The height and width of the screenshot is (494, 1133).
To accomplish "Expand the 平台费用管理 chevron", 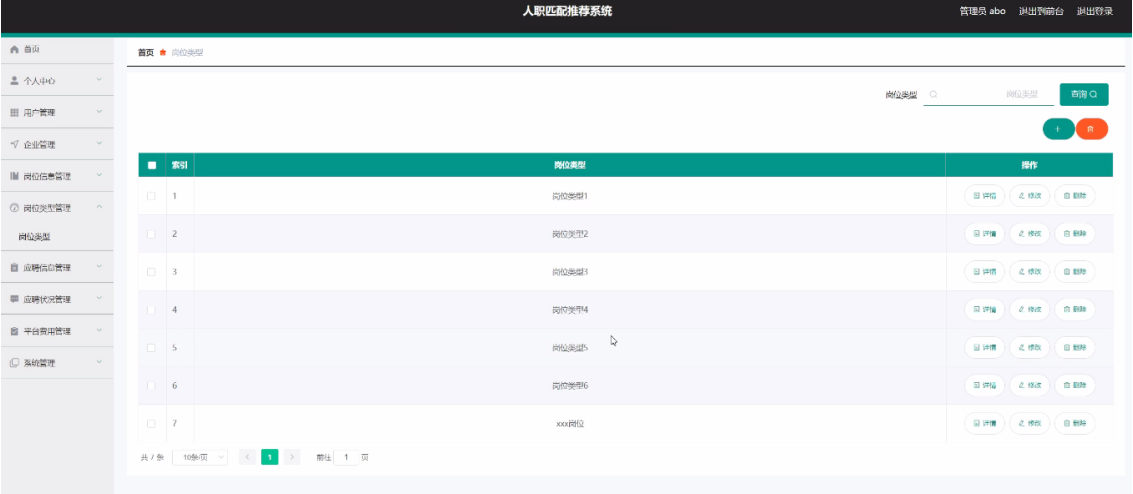I will (x=100, y=331).
